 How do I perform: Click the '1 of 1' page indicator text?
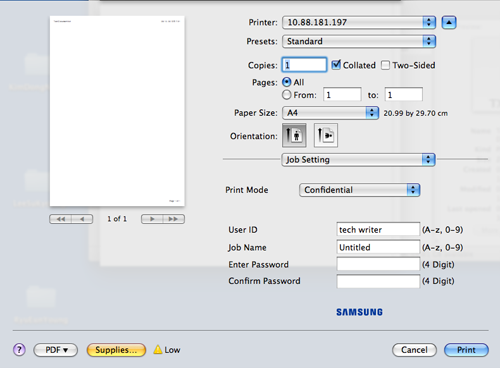(x=117, y=219)
